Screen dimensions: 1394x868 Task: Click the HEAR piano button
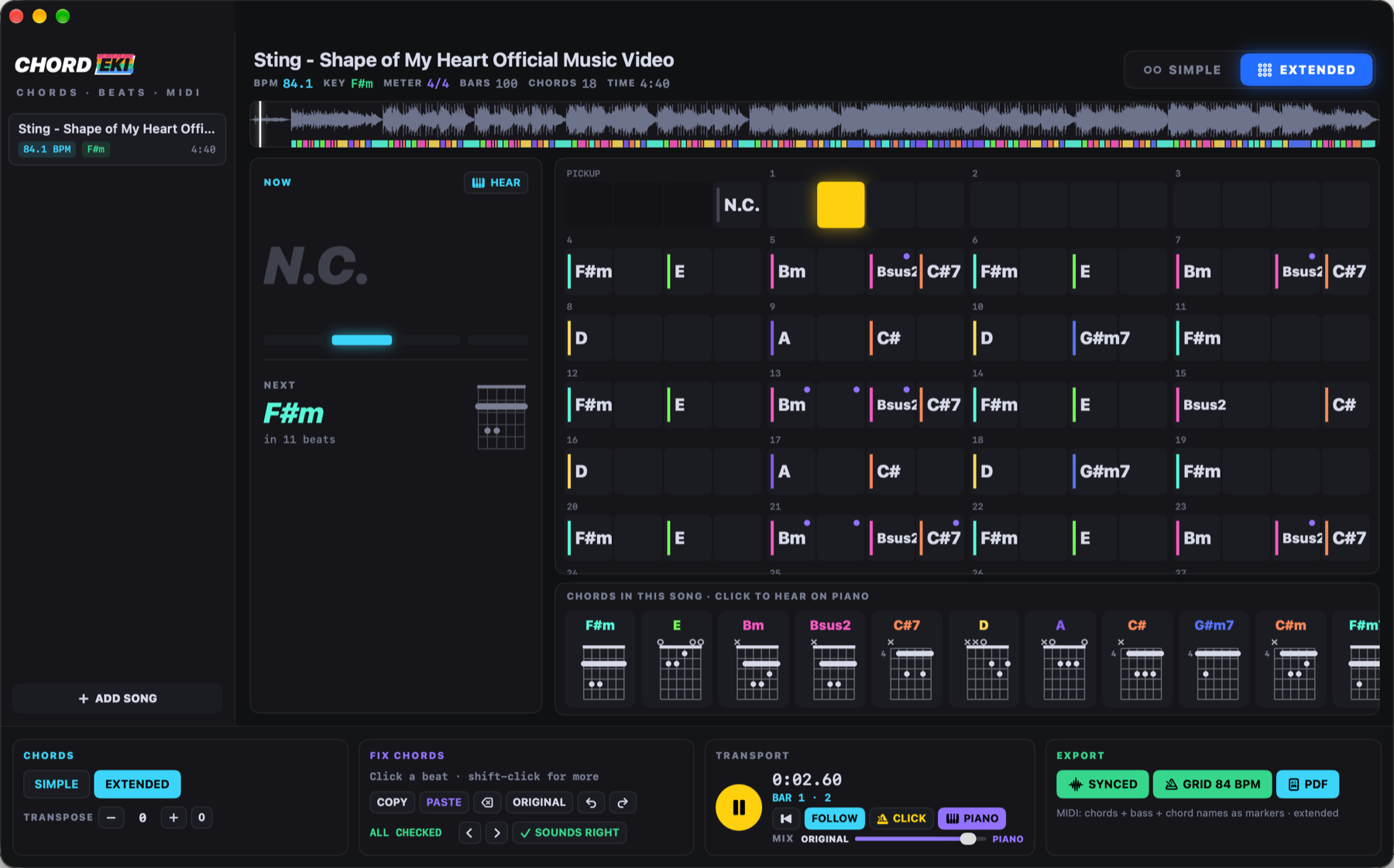(x=496, y=183)
